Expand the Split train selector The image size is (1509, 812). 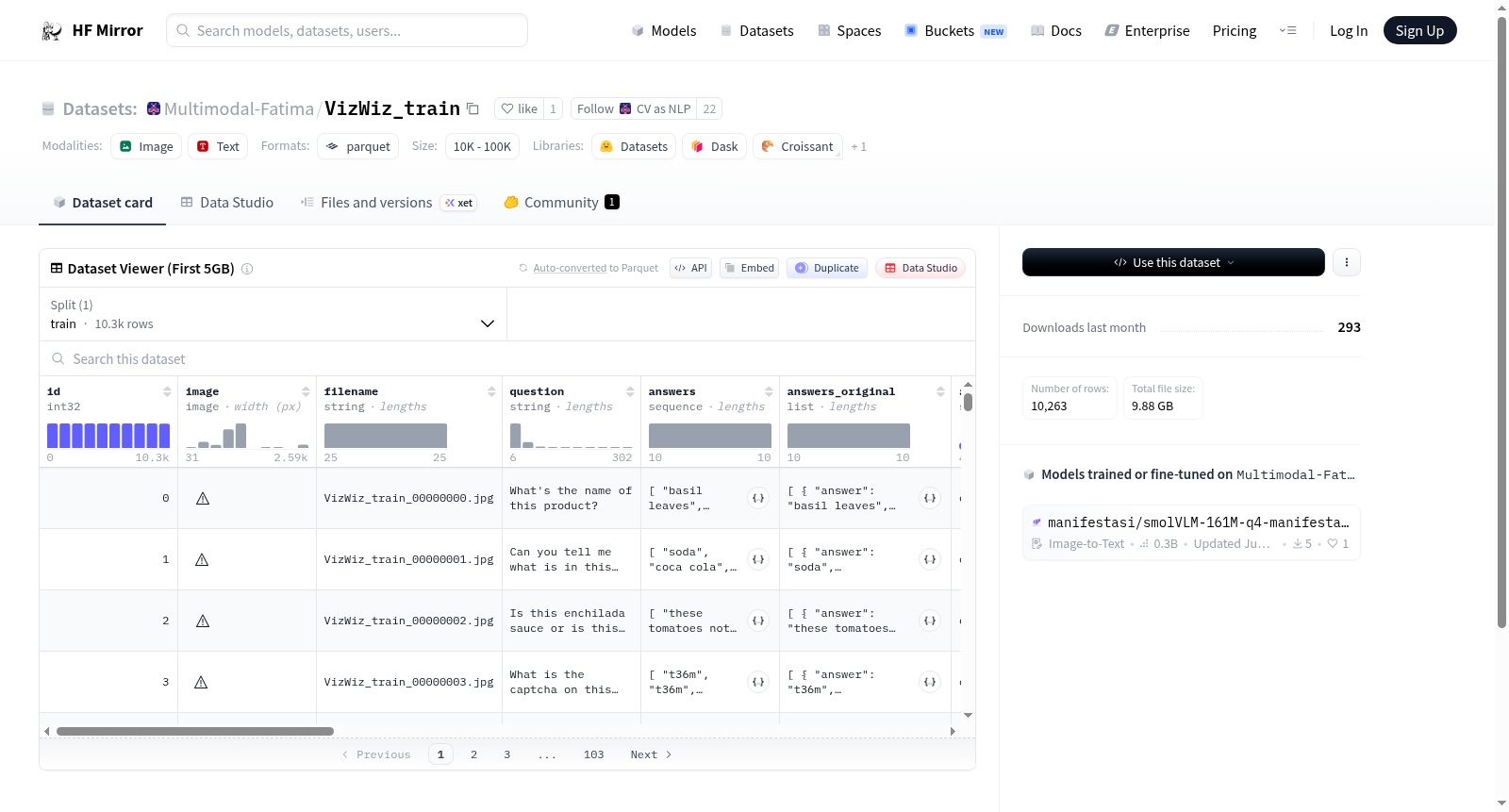tap(274, 315)
